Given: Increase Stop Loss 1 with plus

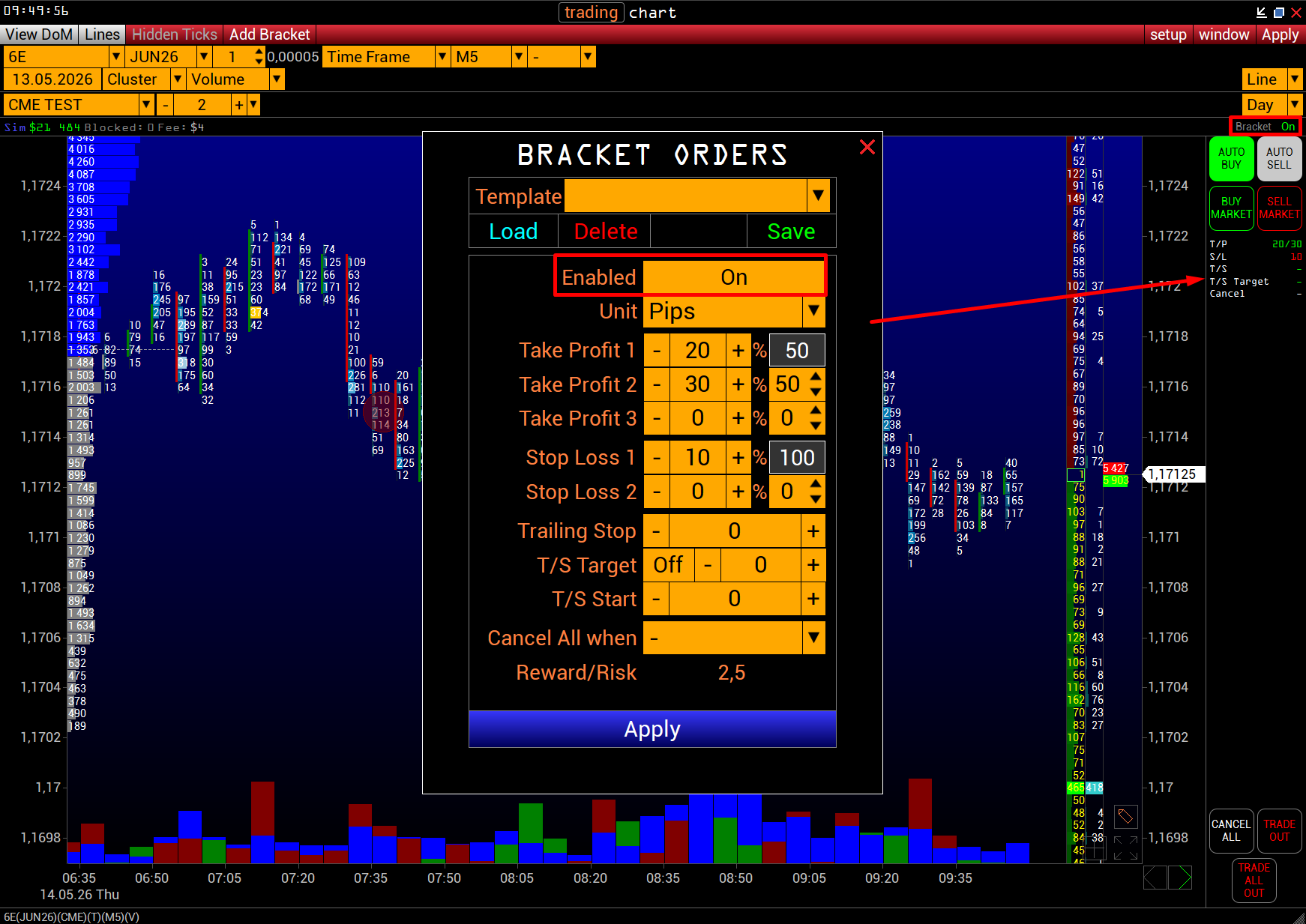Looking at the screenshot, I should click(x=738, y=457).
